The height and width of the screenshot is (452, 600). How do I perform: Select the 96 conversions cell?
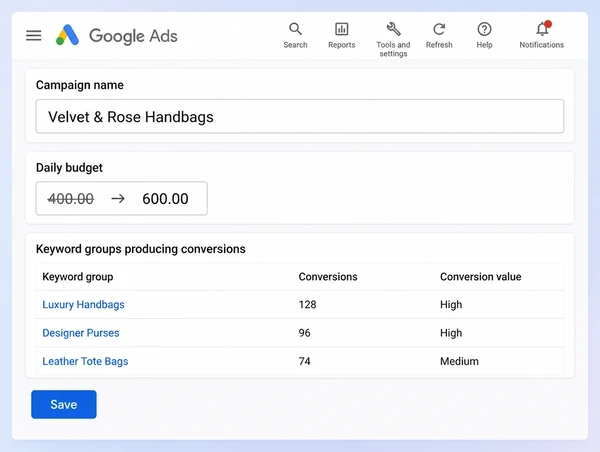coord(305,333)
